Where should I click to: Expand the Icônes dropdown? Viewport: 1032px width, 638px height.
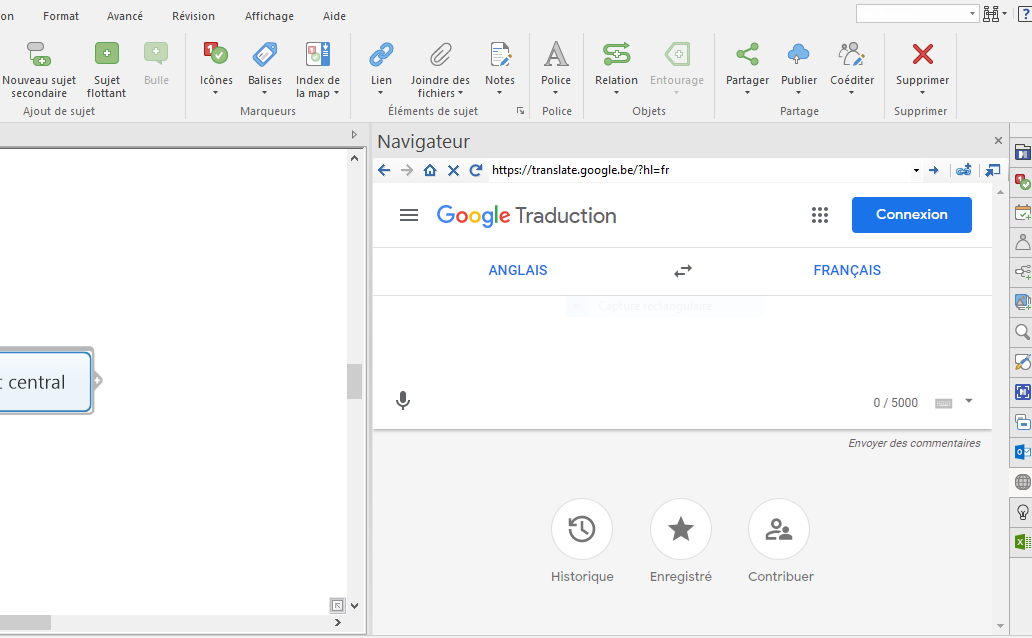[x=216, y=93]
